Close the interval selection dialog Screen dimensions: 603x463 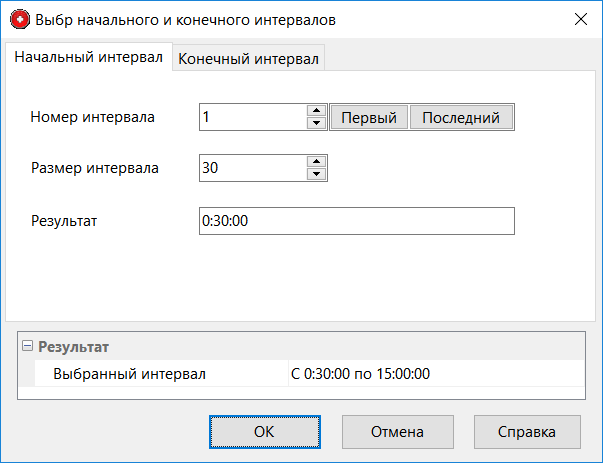580,19
